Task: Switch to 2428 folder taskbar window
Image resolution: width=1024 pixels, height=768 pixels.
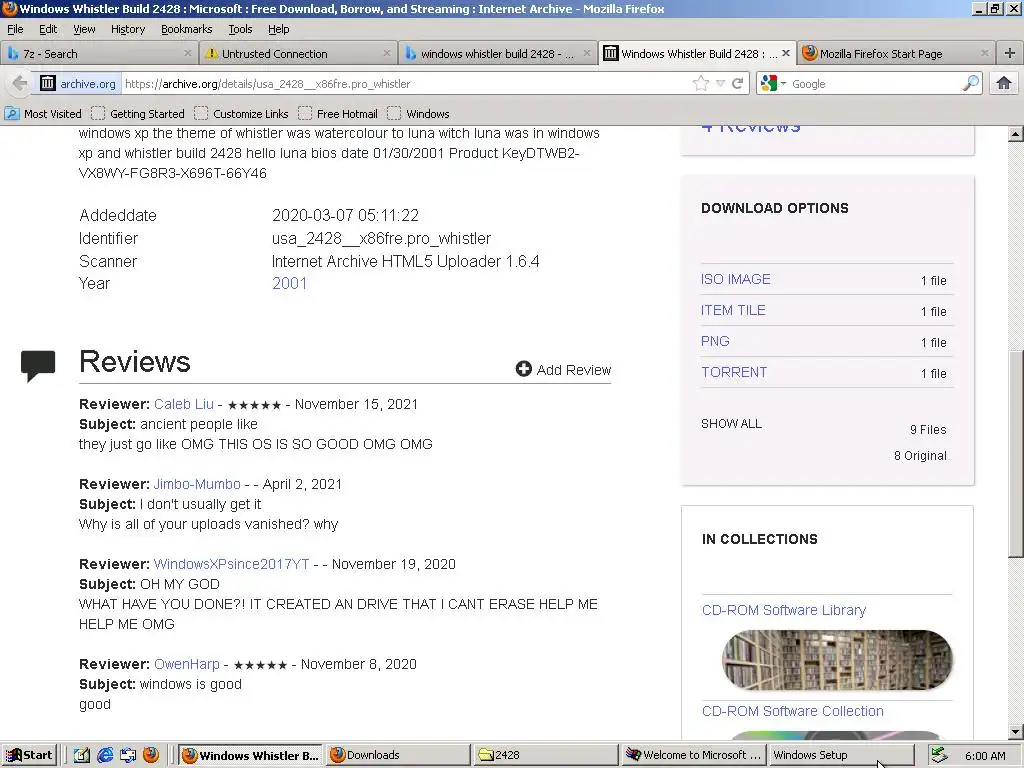Action: pos(546,755)
